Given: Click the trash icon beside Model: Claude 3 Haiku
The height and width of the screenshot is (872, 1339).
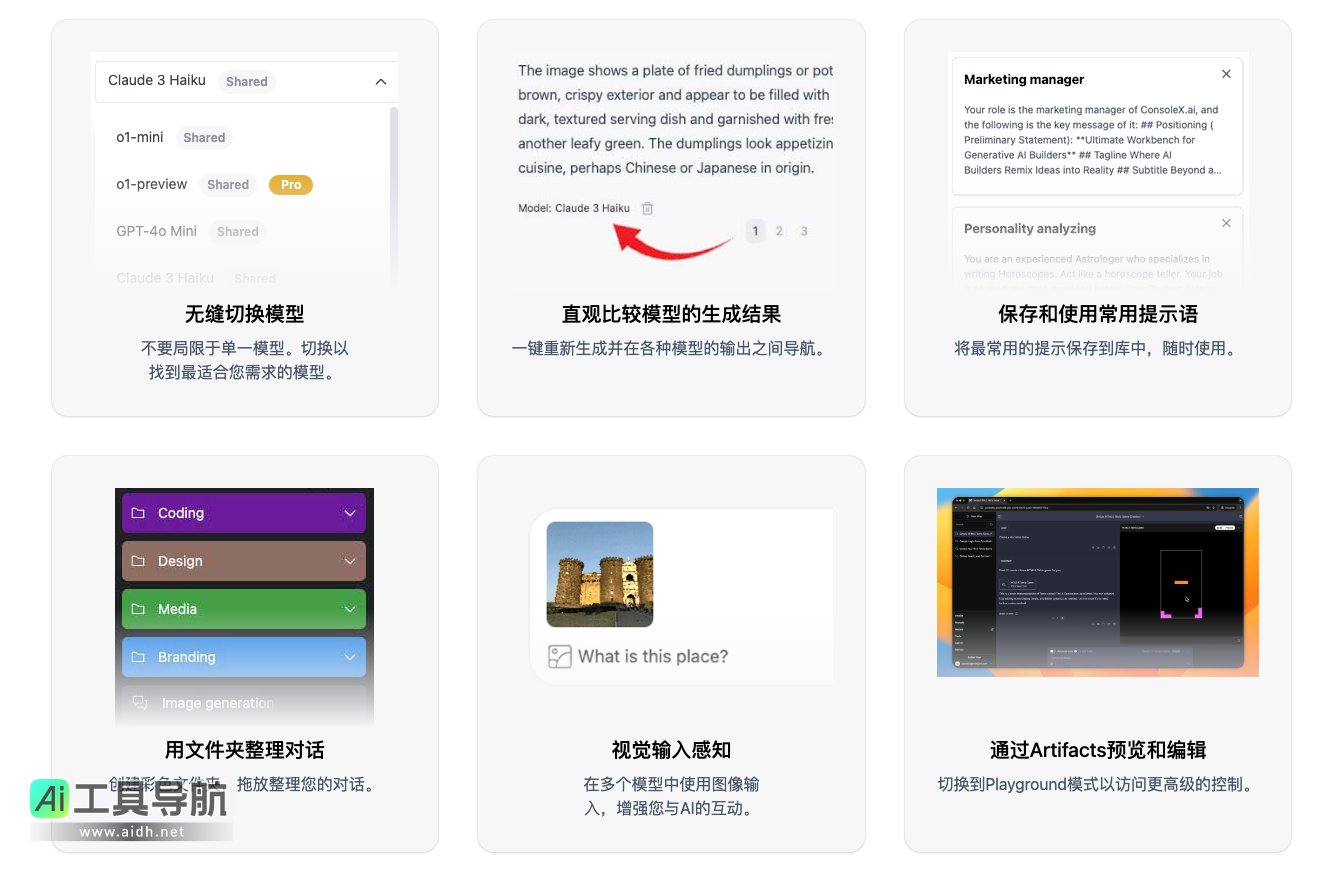Looking at the screenshot, I should (647, 208).
